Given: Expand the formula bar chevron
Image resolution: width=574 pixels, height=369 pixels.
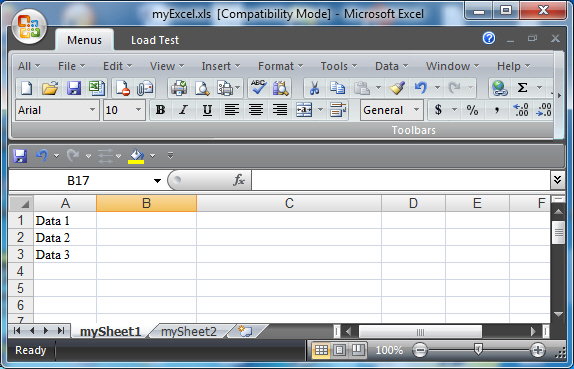Looking at the screenshot, I should click(x=557, y=180).
